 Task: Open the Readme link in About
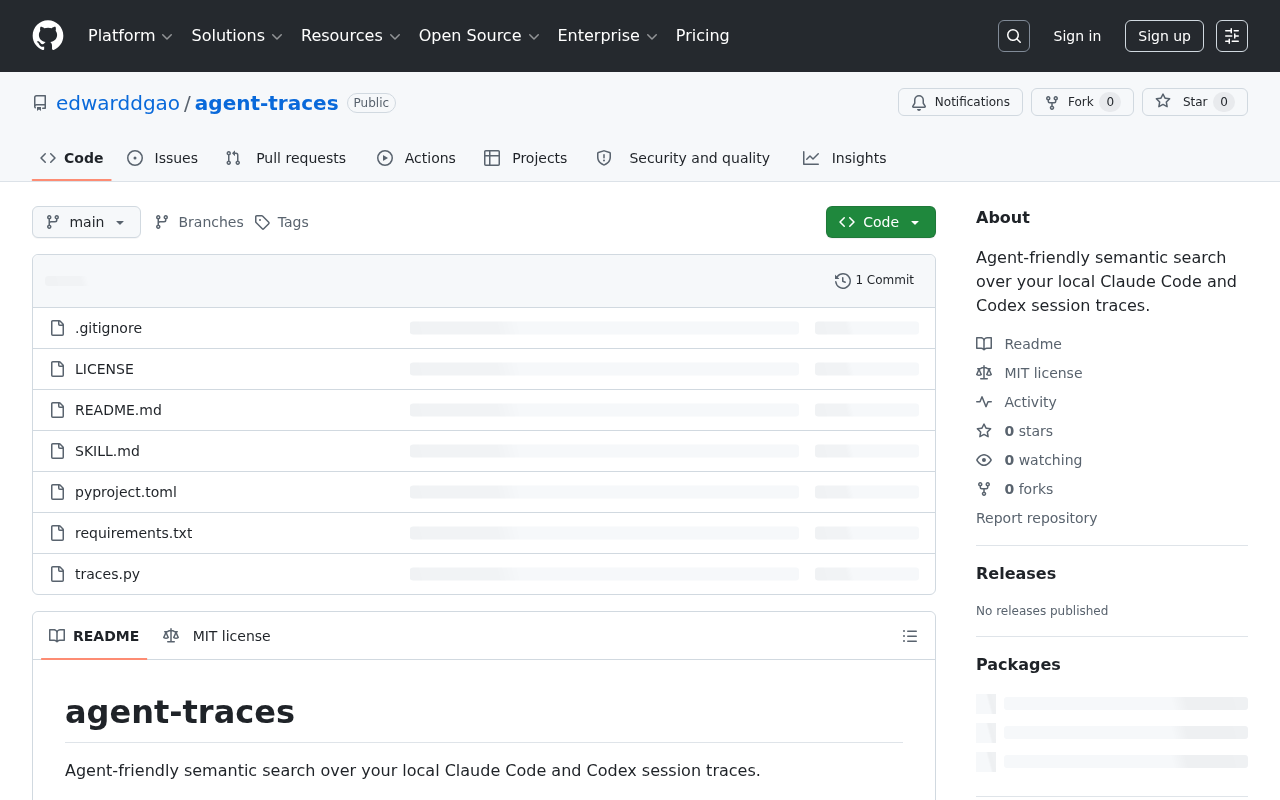tap(1019, 344)
